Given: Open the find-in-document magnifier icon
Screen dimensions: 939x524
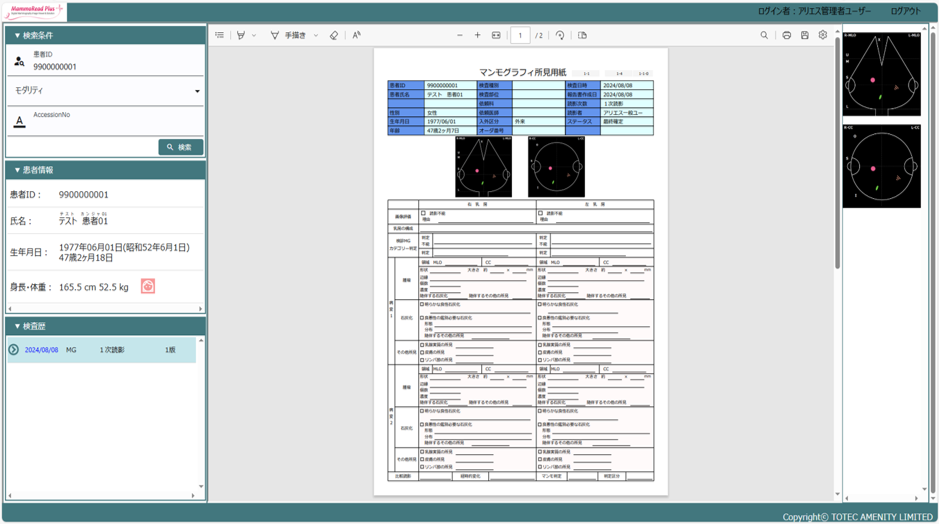Looking at the screenshot, I should pos(764,35).
